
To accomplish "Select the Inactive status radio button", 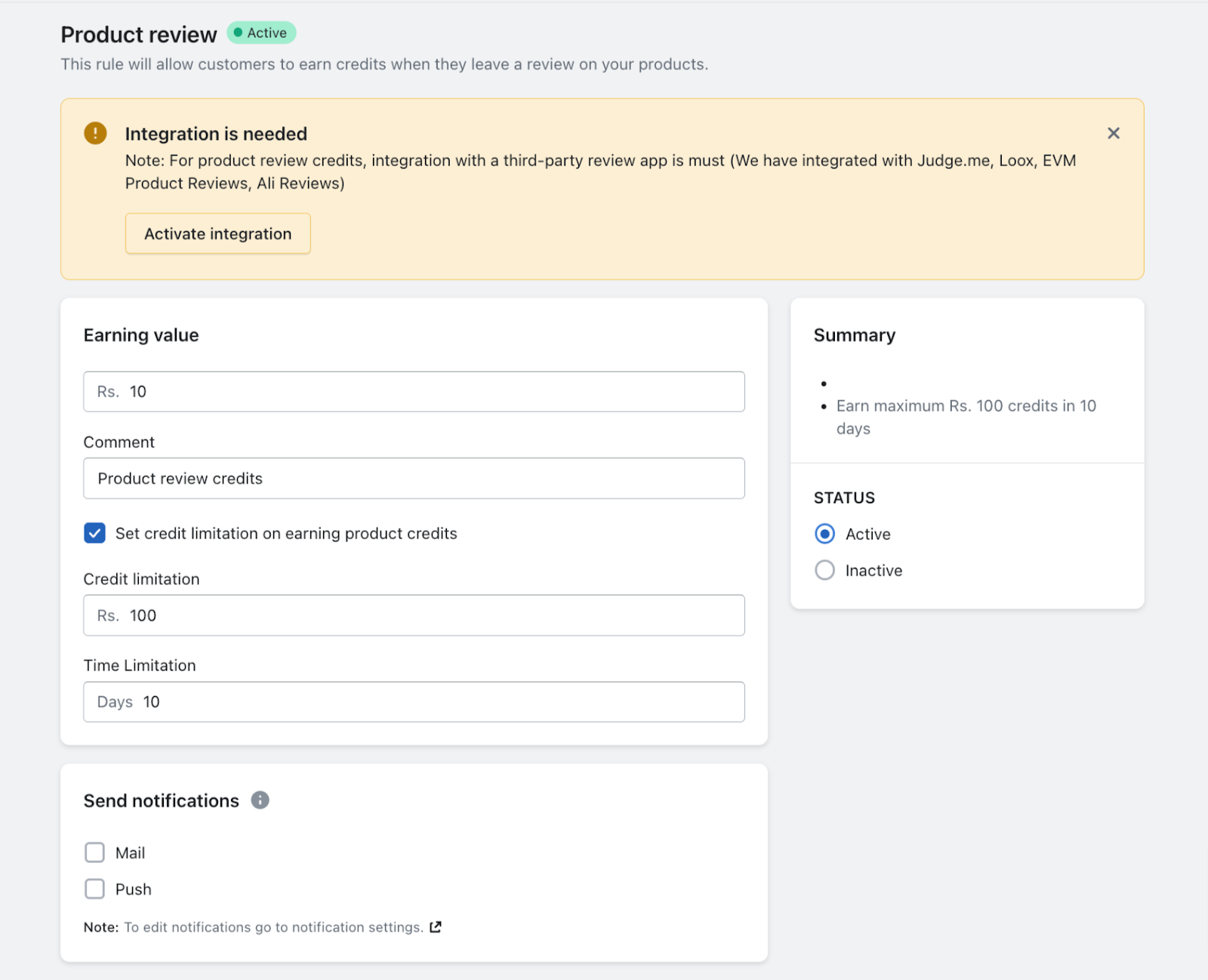I will [824, 571].
